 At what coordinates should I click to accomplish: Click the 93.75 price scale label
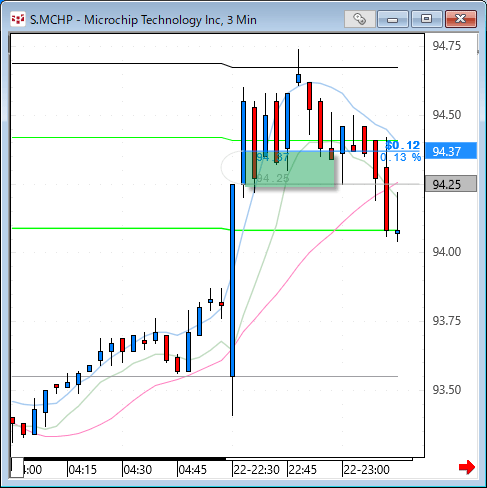click(x=447, y=321)
